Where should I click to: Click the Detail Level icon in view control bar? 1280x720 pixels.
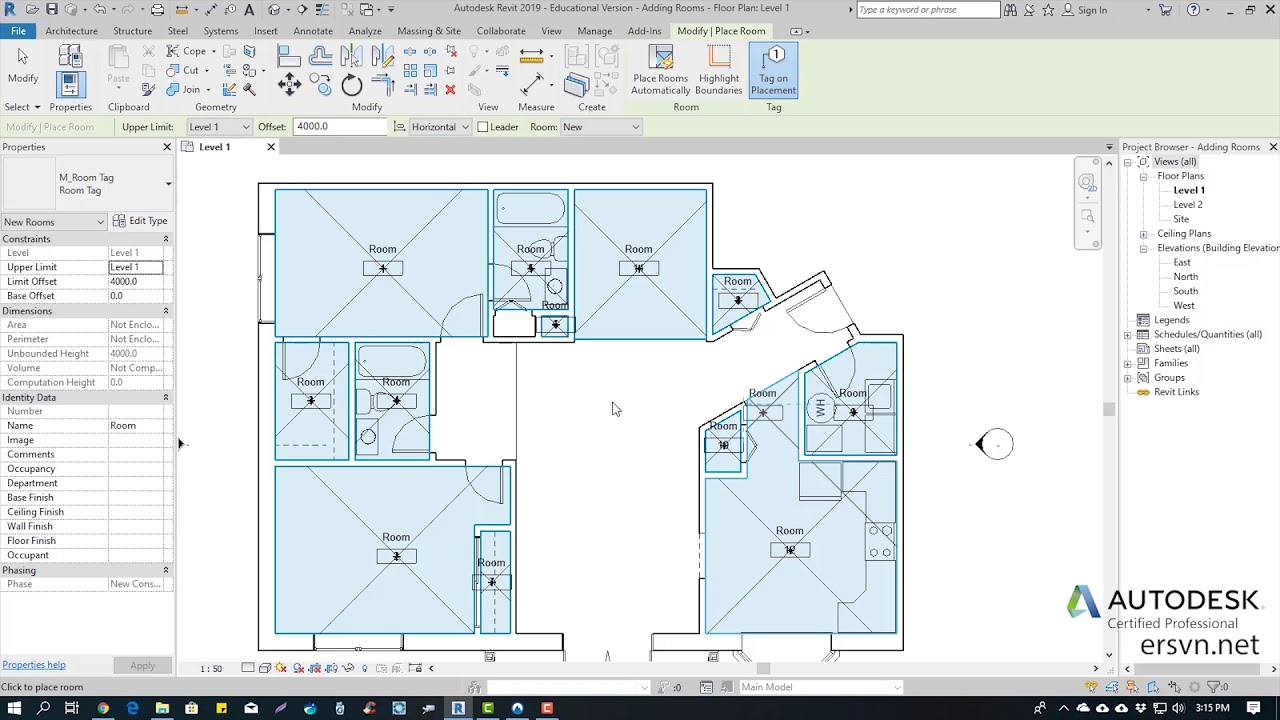(x=248, y=668)
